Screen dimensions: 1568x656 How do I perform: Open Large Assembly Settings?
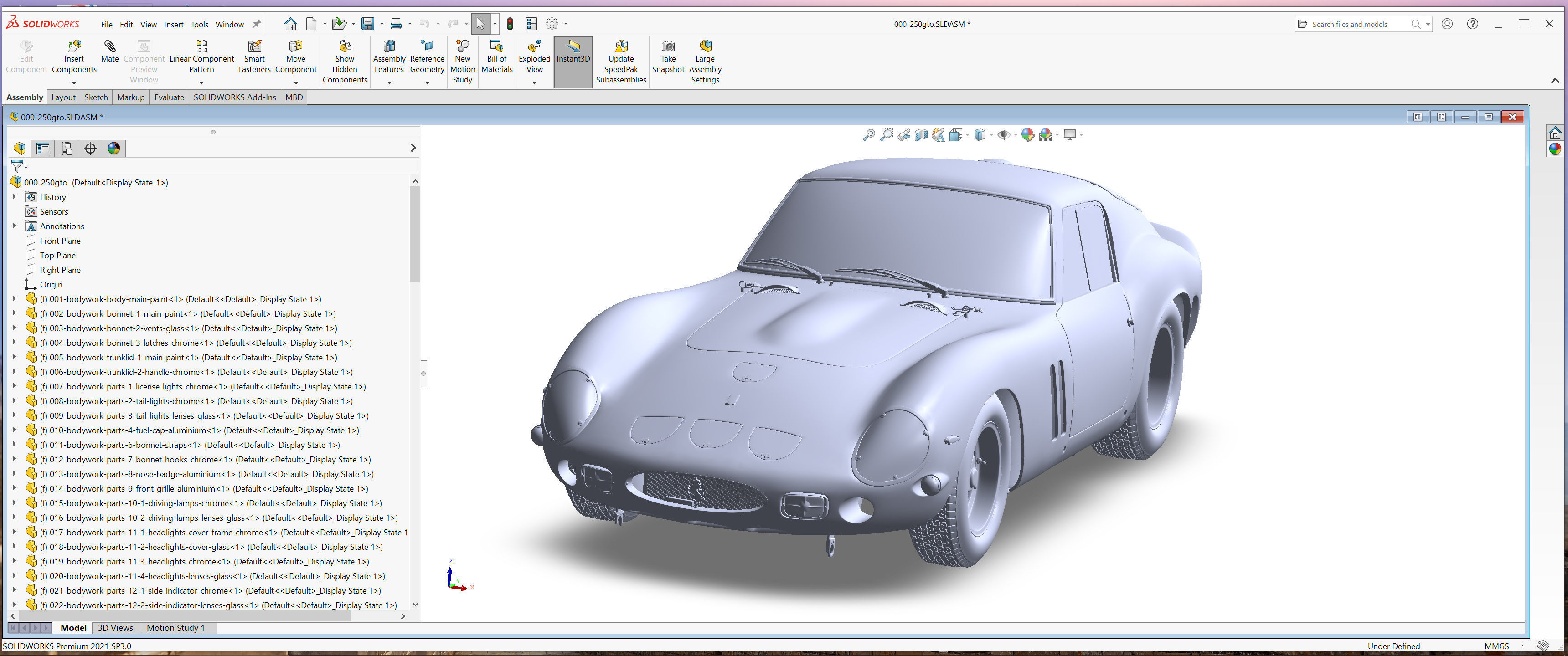705,62
